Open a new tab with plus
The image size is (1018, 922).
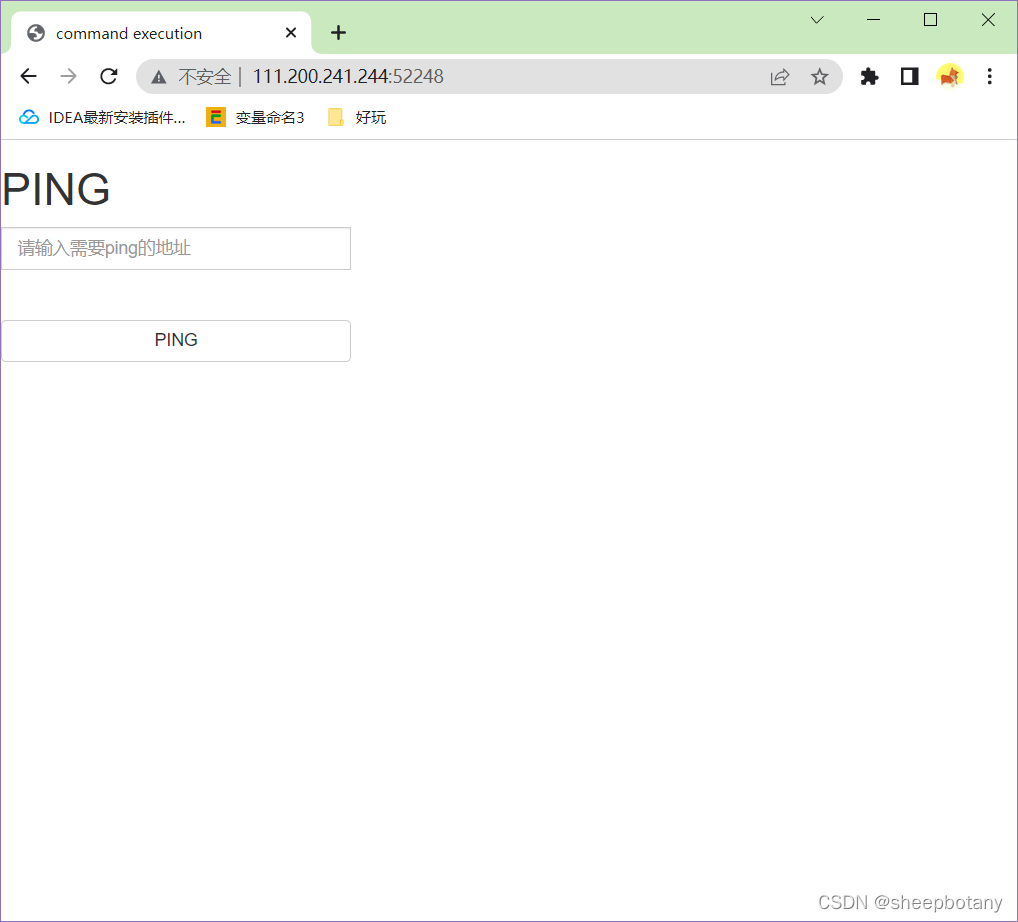(338, 32)
